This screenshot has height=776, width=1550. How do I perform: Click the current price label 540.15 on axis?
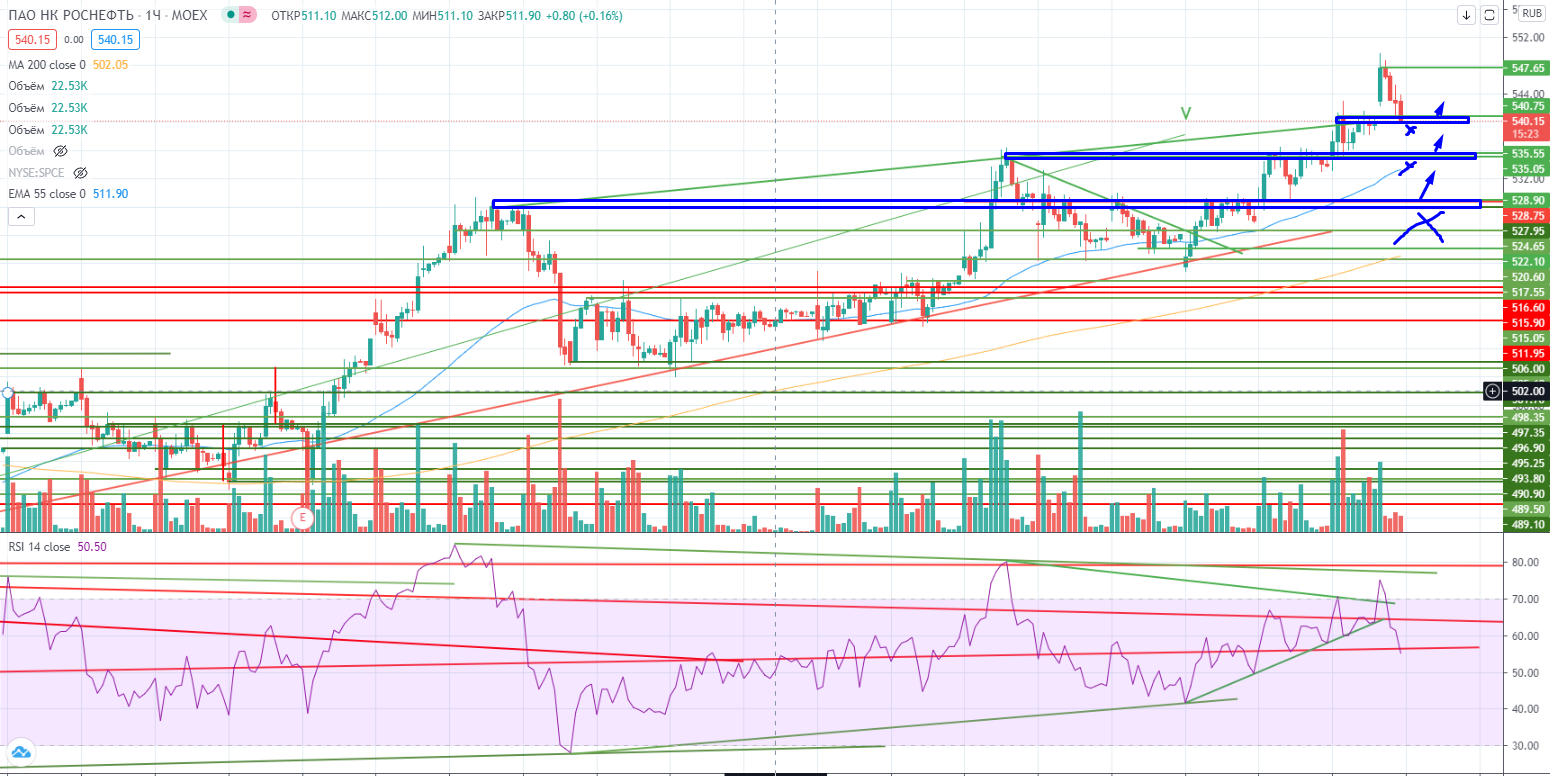pos(1526,121)
